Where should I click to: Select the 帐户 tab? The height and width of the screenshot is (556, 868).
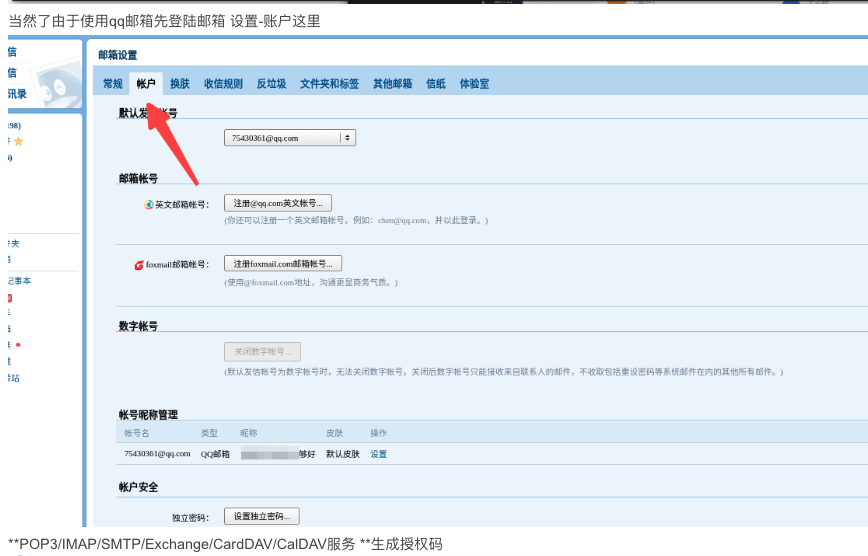coord(146,84)
